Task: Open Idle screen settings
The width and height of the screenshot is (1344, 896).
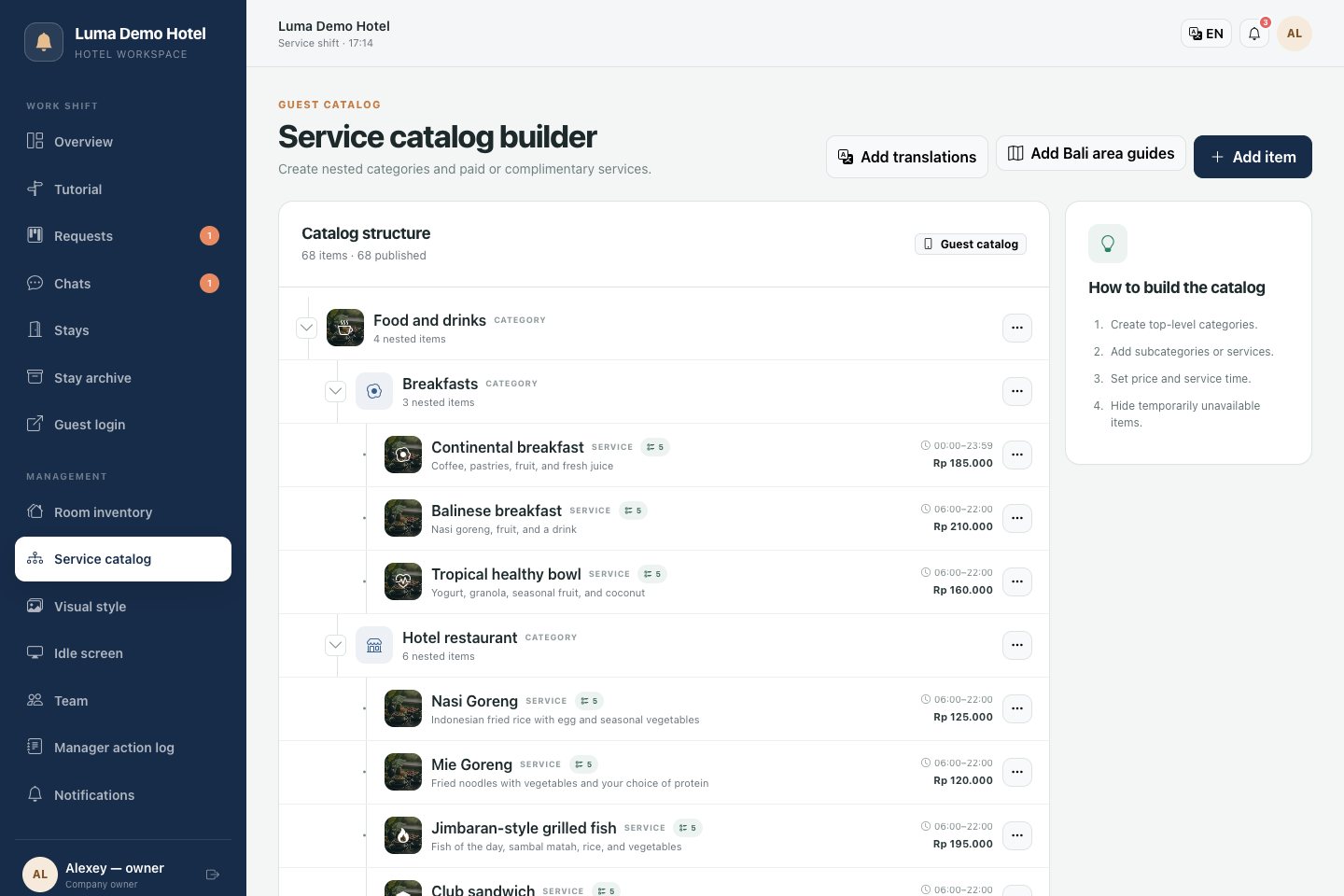Action: point(123,653)
